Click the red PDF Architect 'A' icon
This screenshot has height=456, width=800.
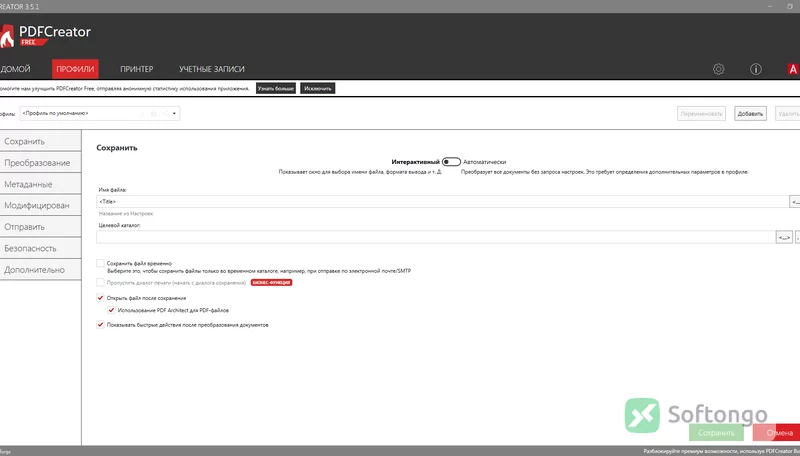click(793, 69)
